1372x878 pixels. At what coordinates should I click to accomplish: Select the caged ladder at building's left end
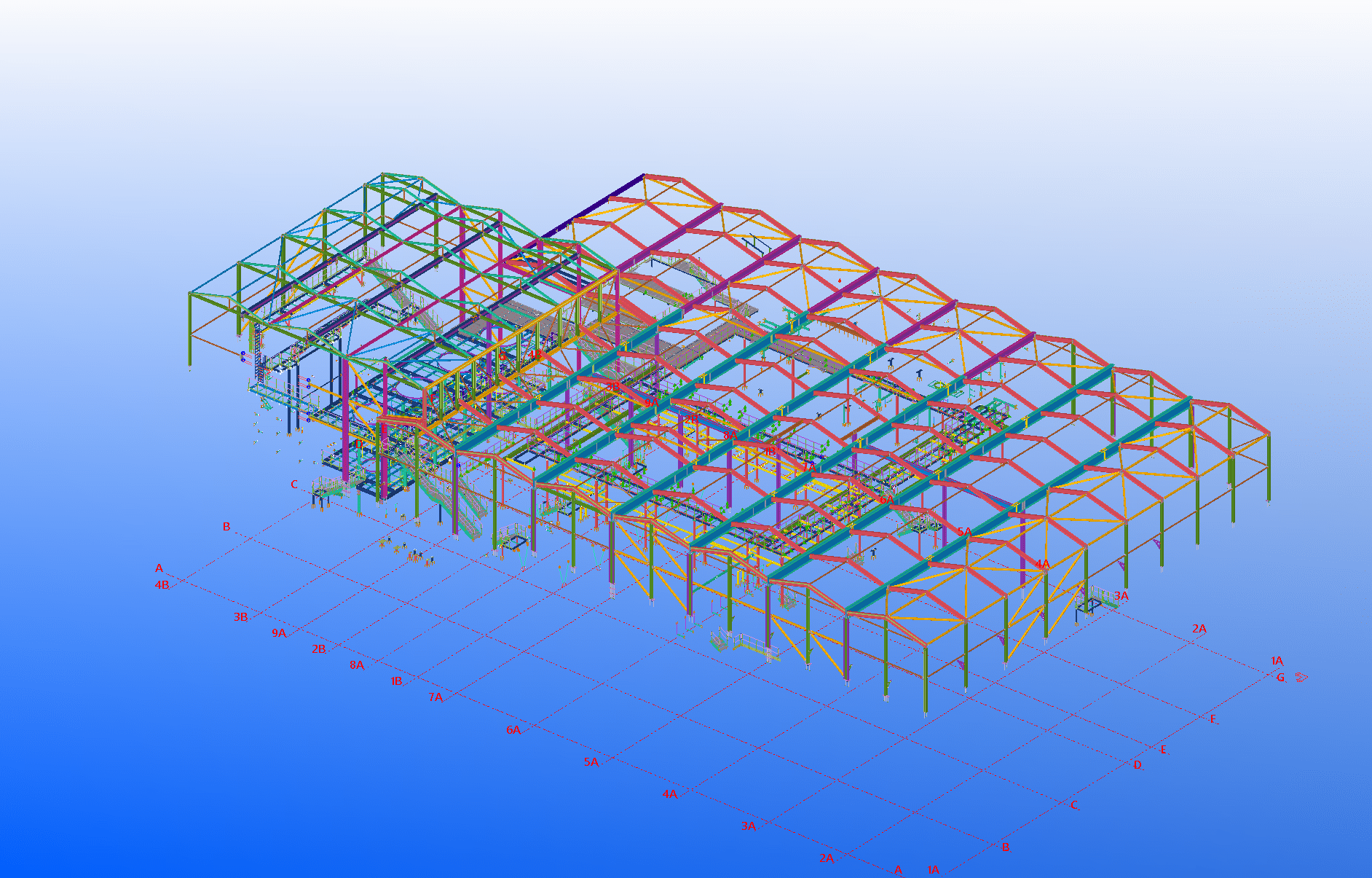(257, 357)
